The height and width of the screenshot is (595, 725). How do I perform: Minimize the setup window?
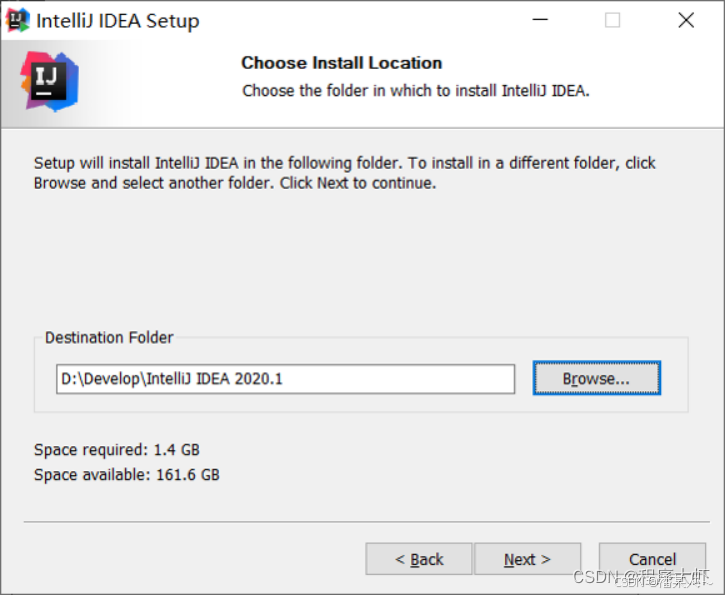540,20
